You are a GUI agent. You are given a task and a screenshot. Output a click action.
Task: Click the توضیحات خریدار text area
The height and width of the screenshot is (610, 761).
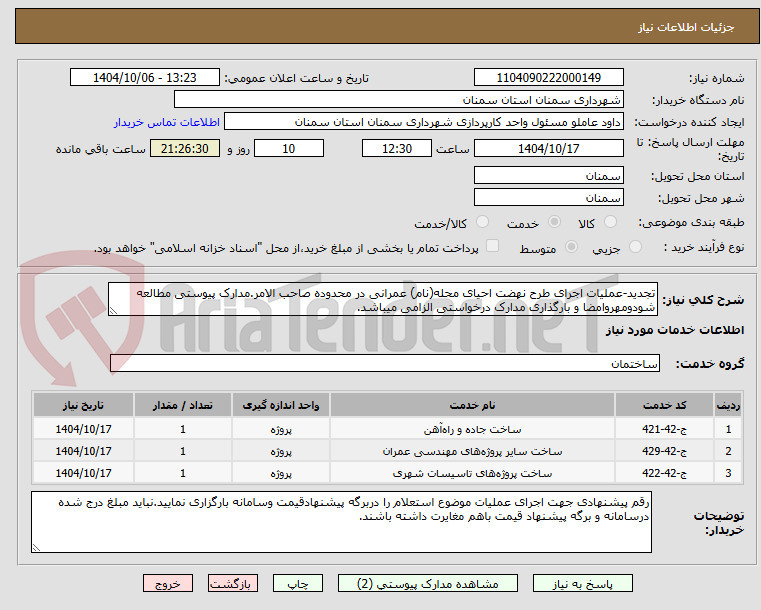(341, 522)
